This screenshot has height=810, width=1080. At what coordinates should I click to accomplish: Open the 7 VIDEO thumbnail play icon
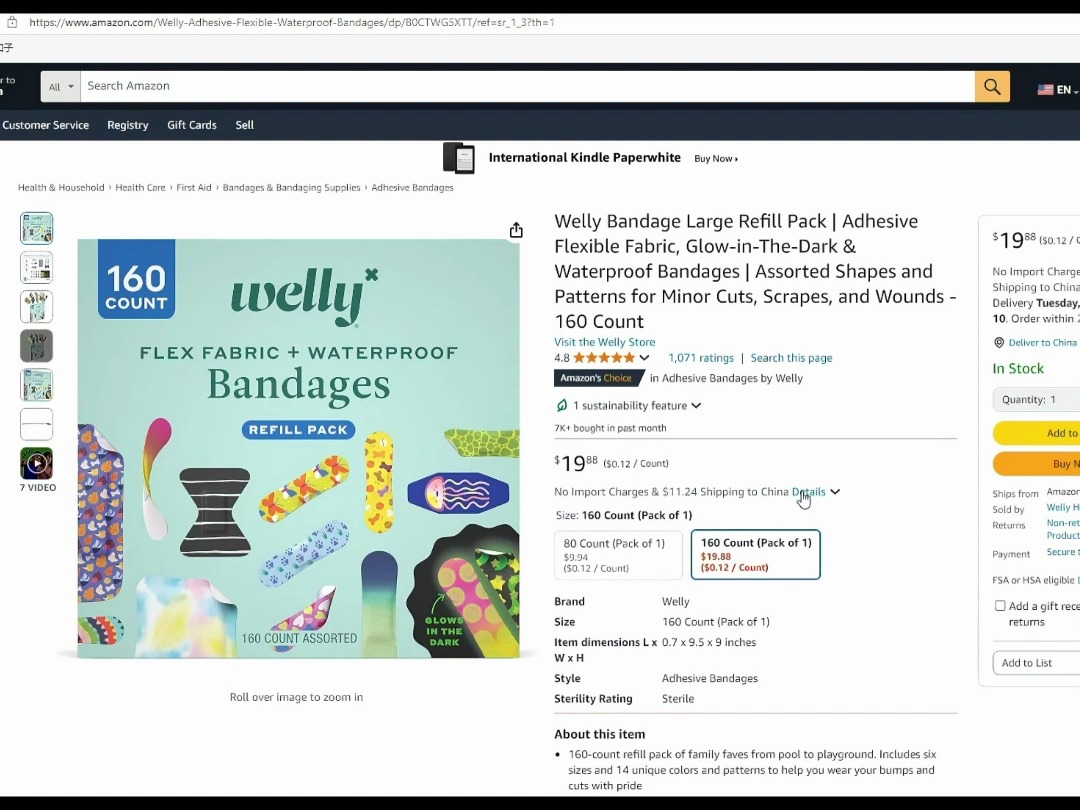coord(37,464)
